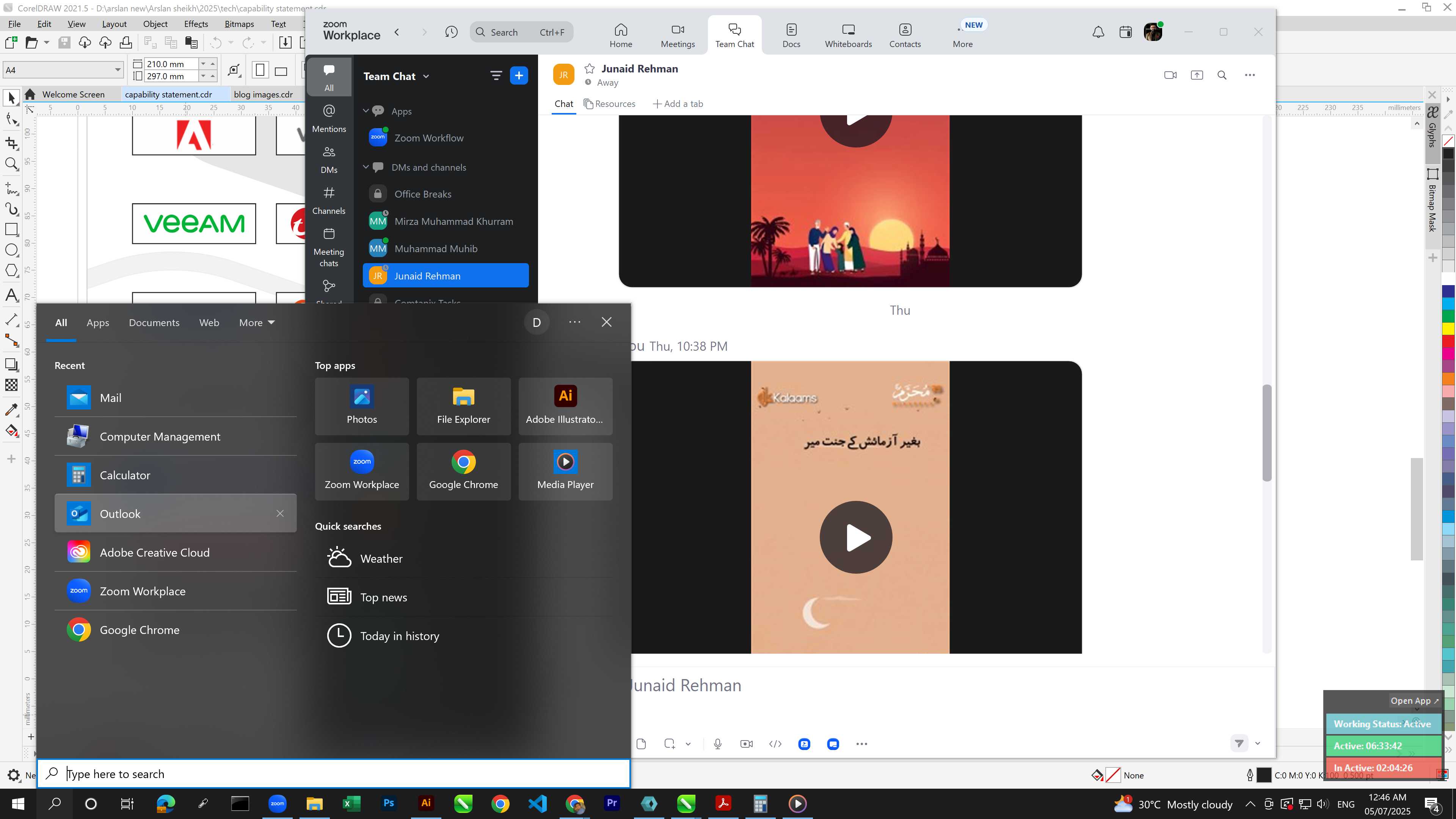Open the Resources tab in chat

pyautogui.click(x=609, y=104)
